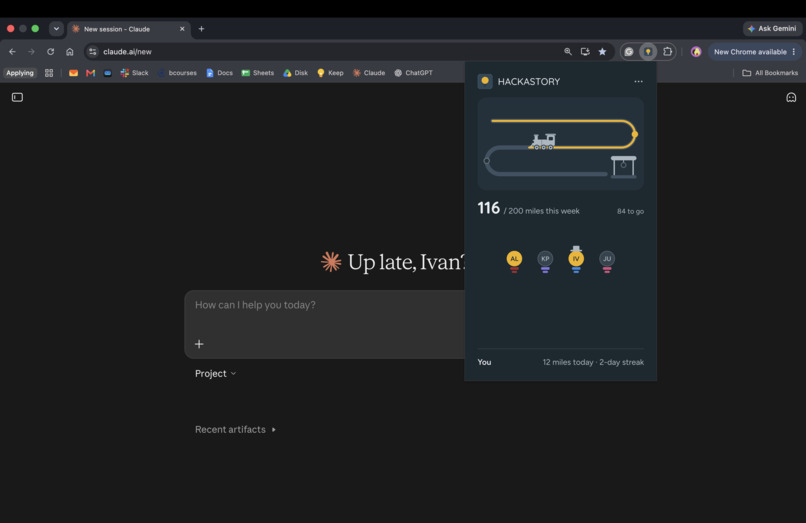Toggle the Claude sidebar panel
806x523 pixels.
17,97
